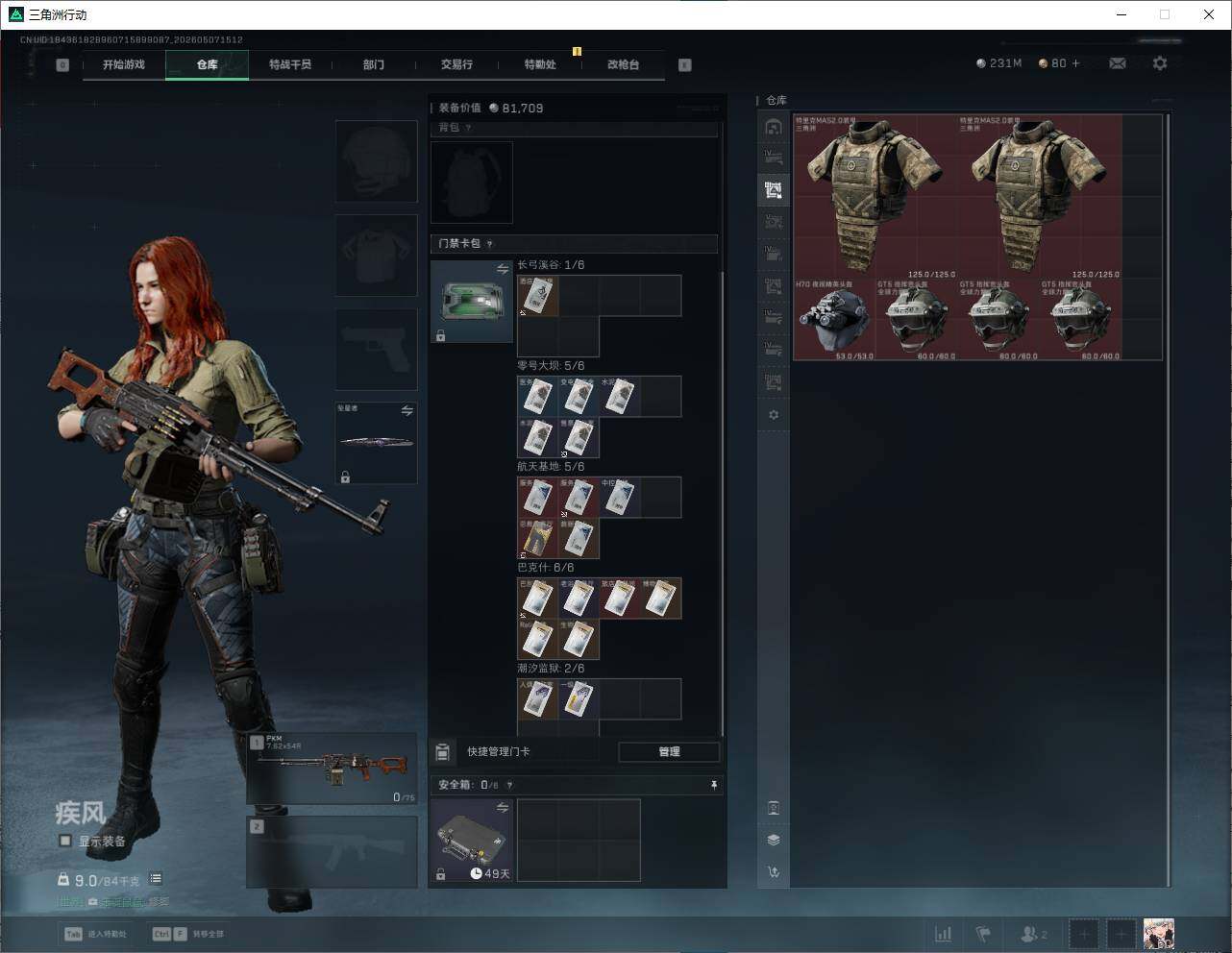This screenshot has height=953, width=1232.
Task: Click the lock icon on safe box
Action: point(440,874)
